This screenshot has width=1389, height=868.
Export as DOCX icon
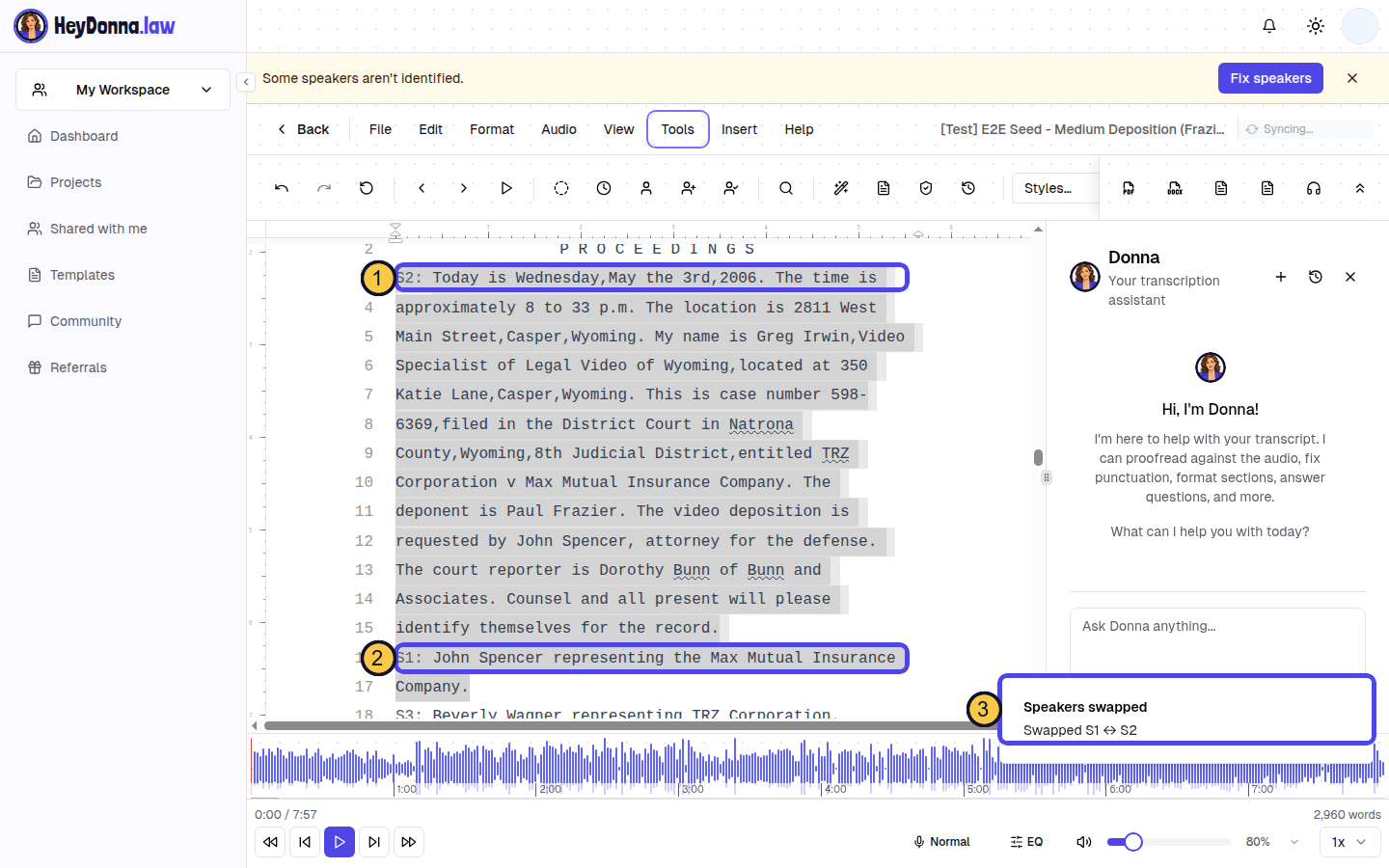click(1175, 188)
